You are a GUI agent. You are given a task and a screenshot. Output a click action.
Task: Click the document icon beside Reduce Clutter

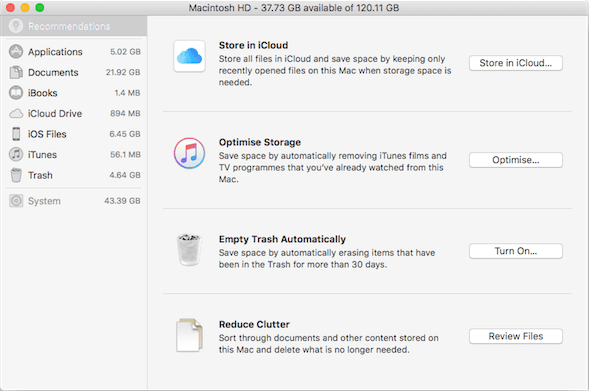[x=189, y=335]
